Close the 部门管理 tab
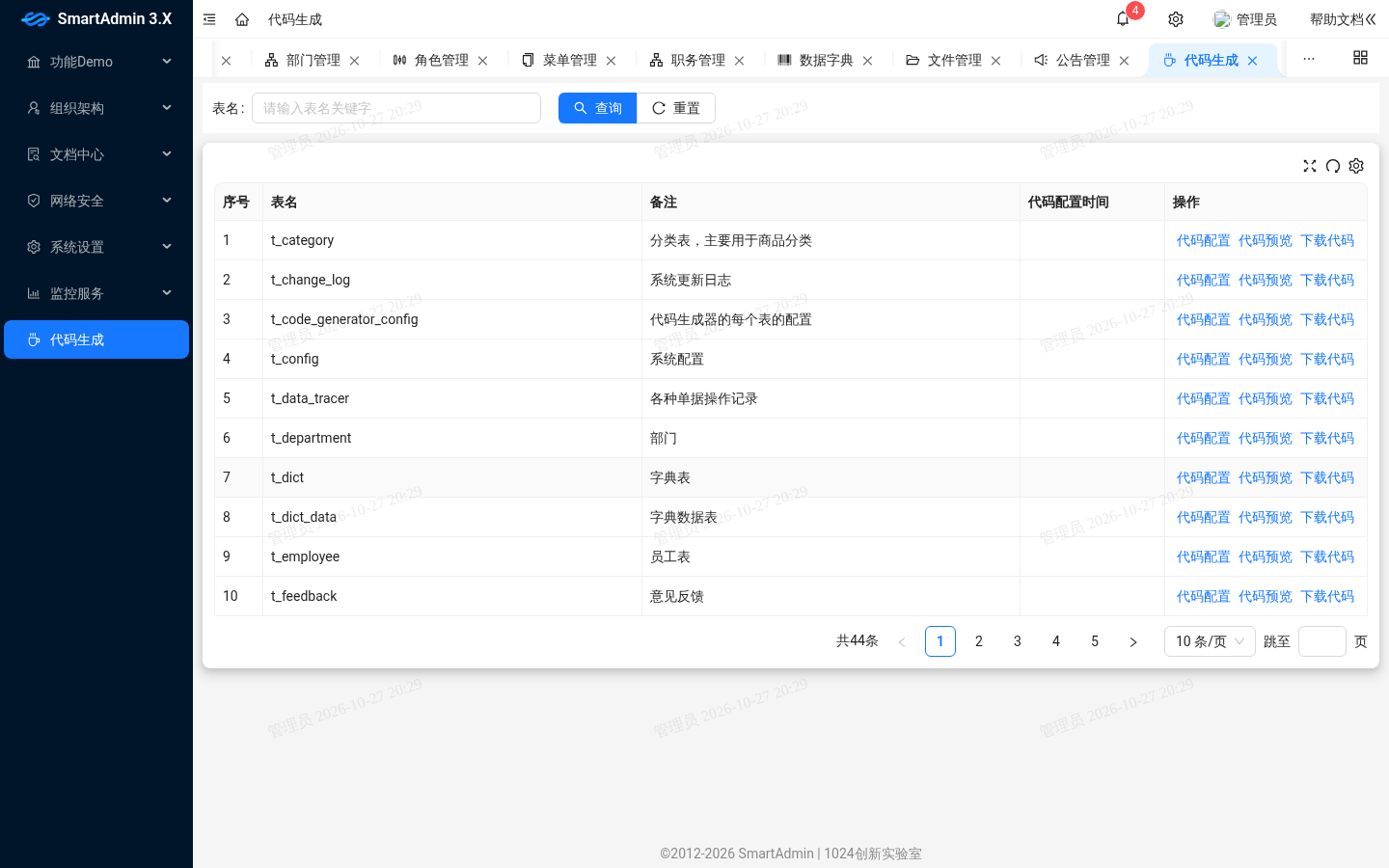 355,61
